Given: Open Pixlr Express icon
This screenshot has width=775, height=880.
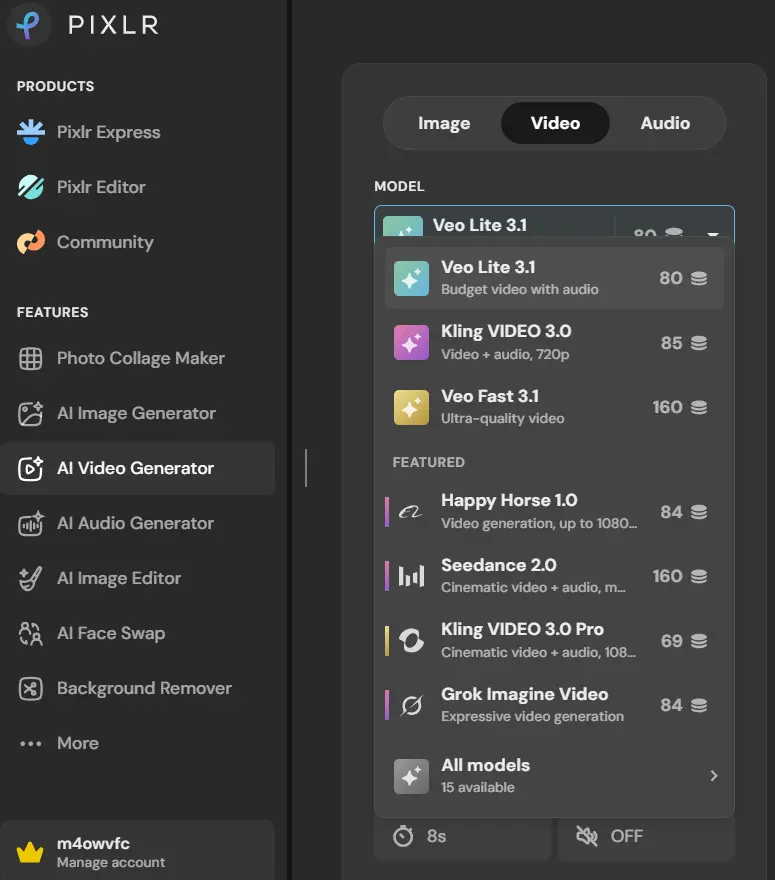Looking at the screenshot, I should pos(31,132).
